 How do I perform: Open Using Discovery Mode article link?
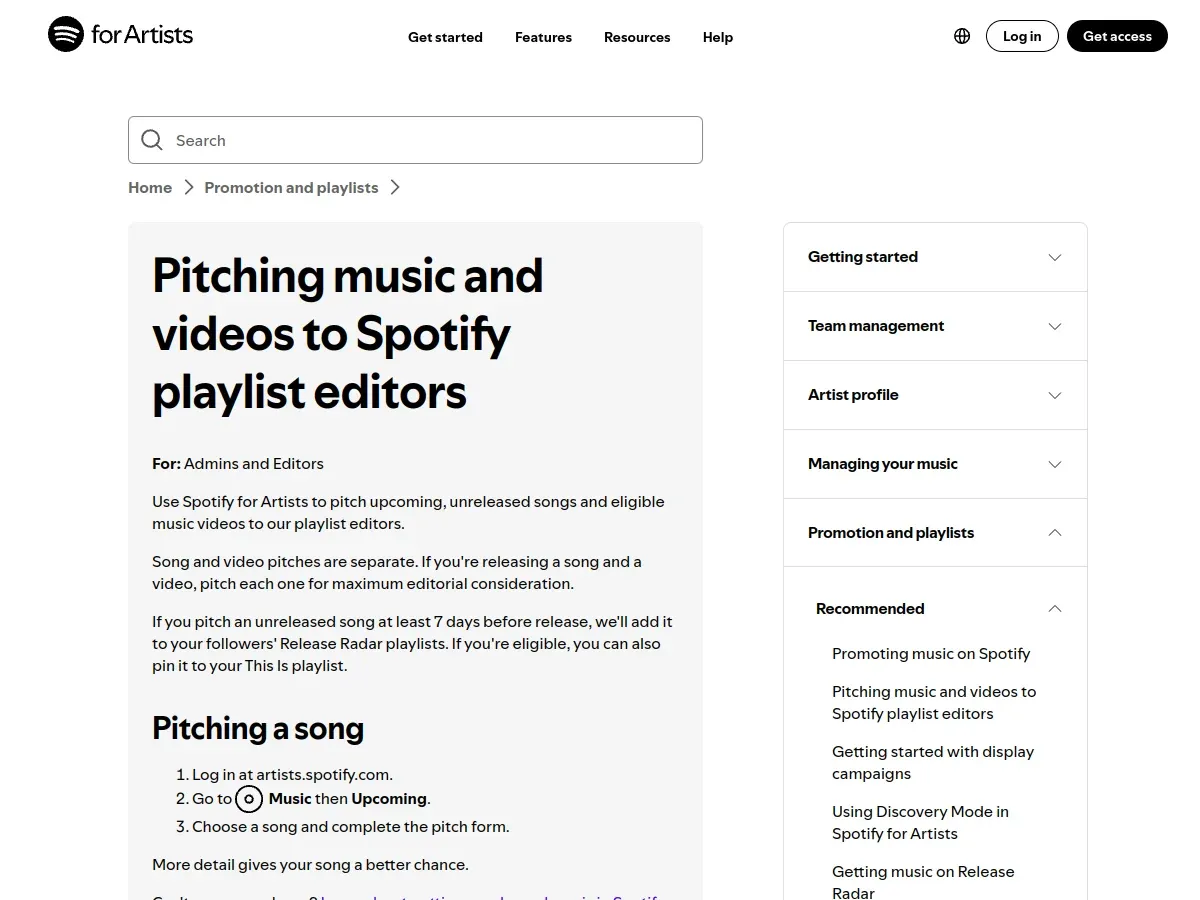point(920,823)
